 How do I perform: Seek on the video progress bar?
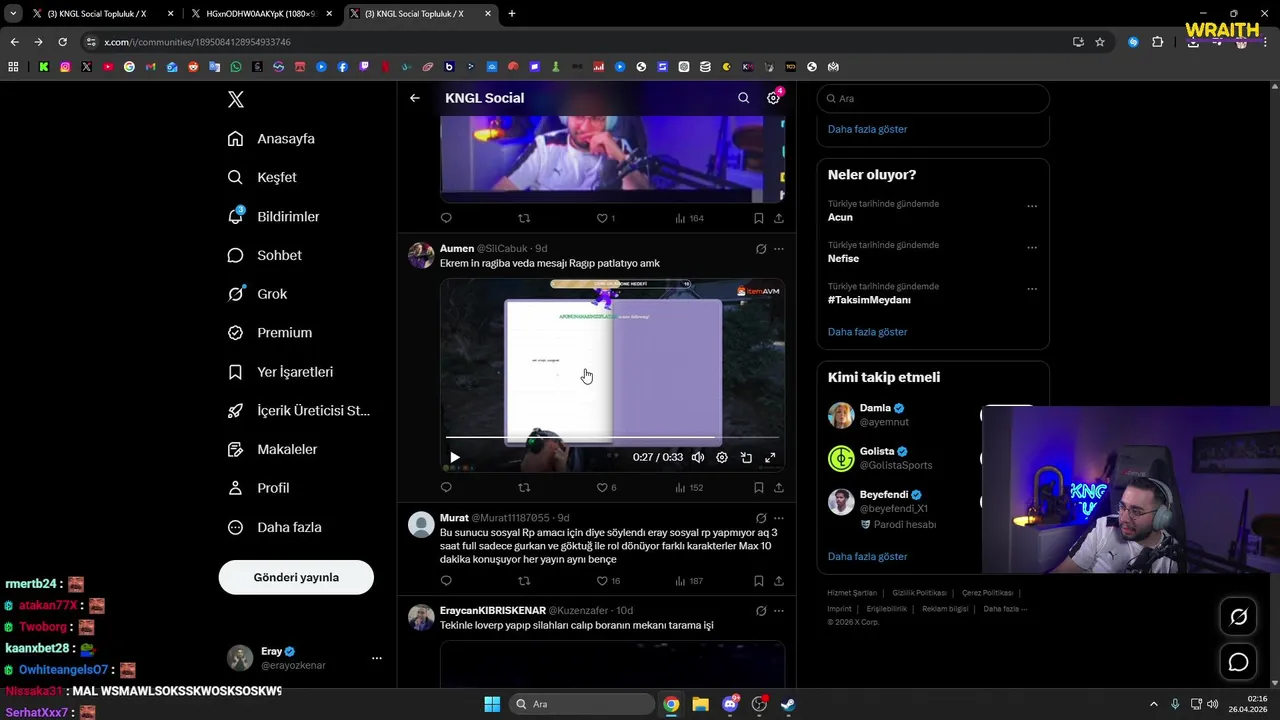[x=612, y=437]
